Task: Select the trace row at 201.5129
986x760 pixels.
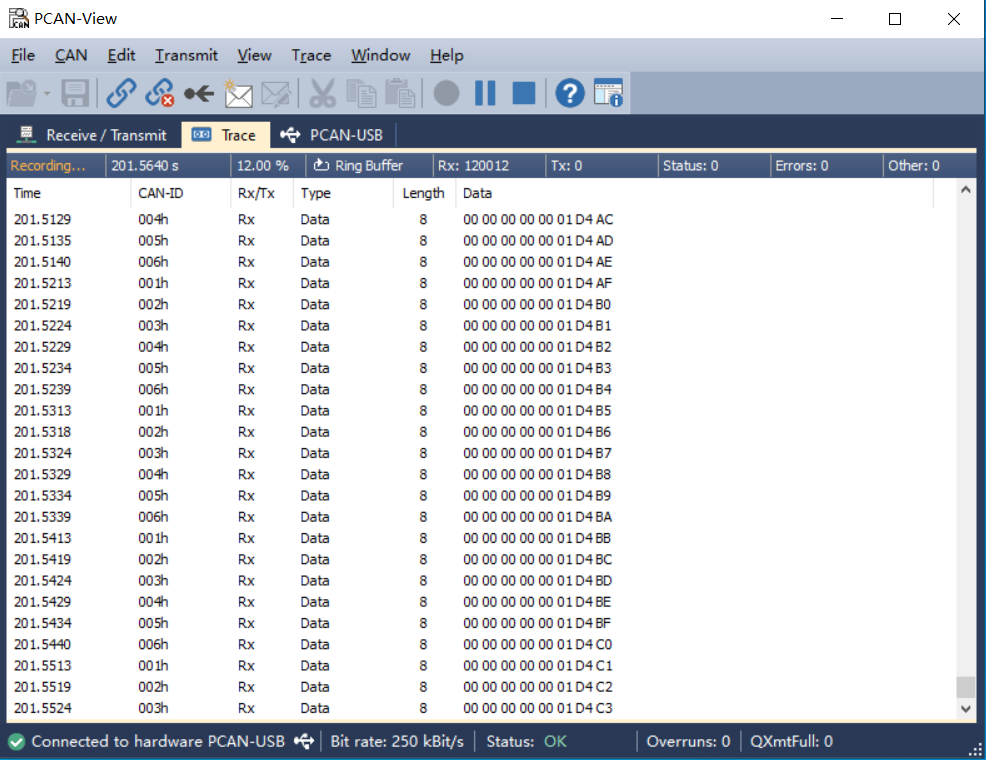Action: tap(481, 219)
